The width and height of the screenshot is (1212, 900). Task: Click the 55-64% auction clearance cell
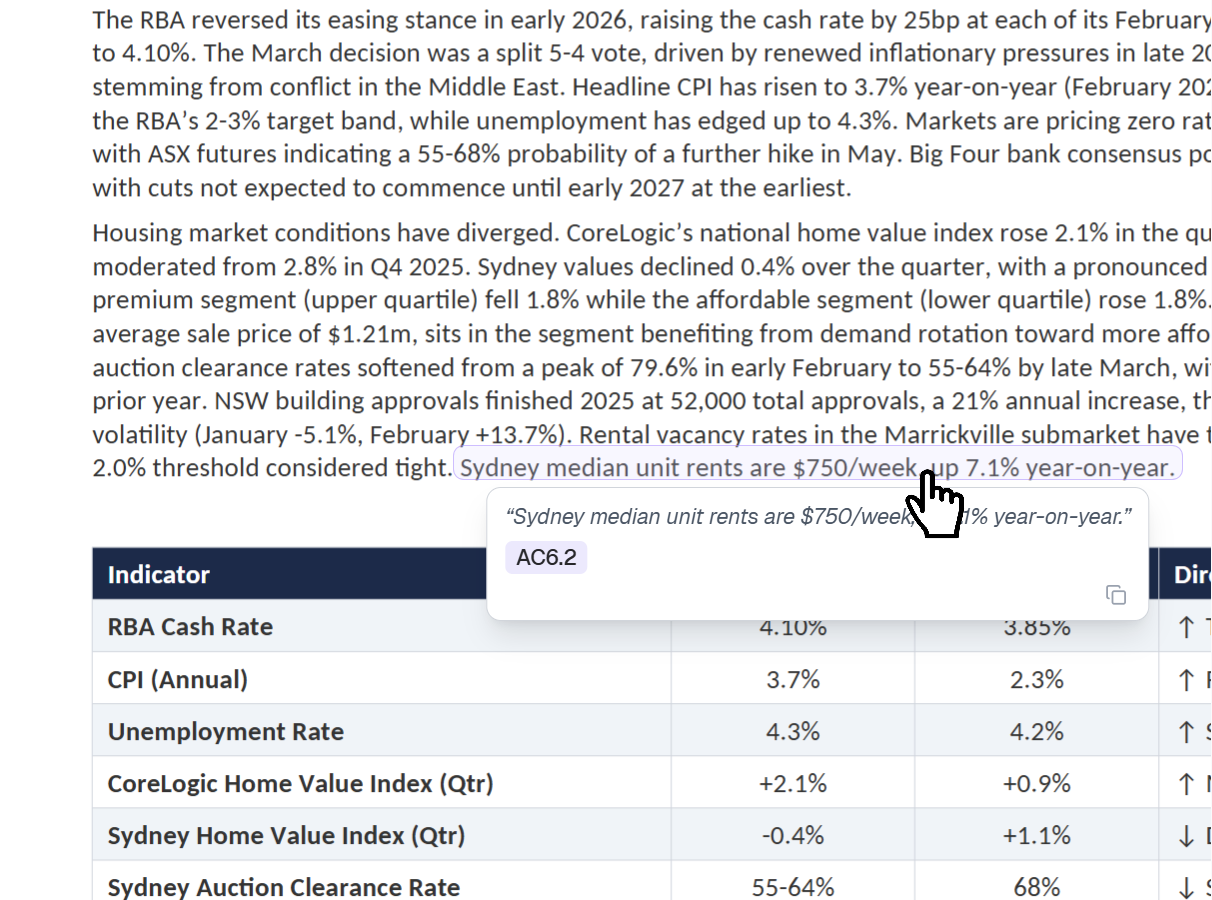793,887
